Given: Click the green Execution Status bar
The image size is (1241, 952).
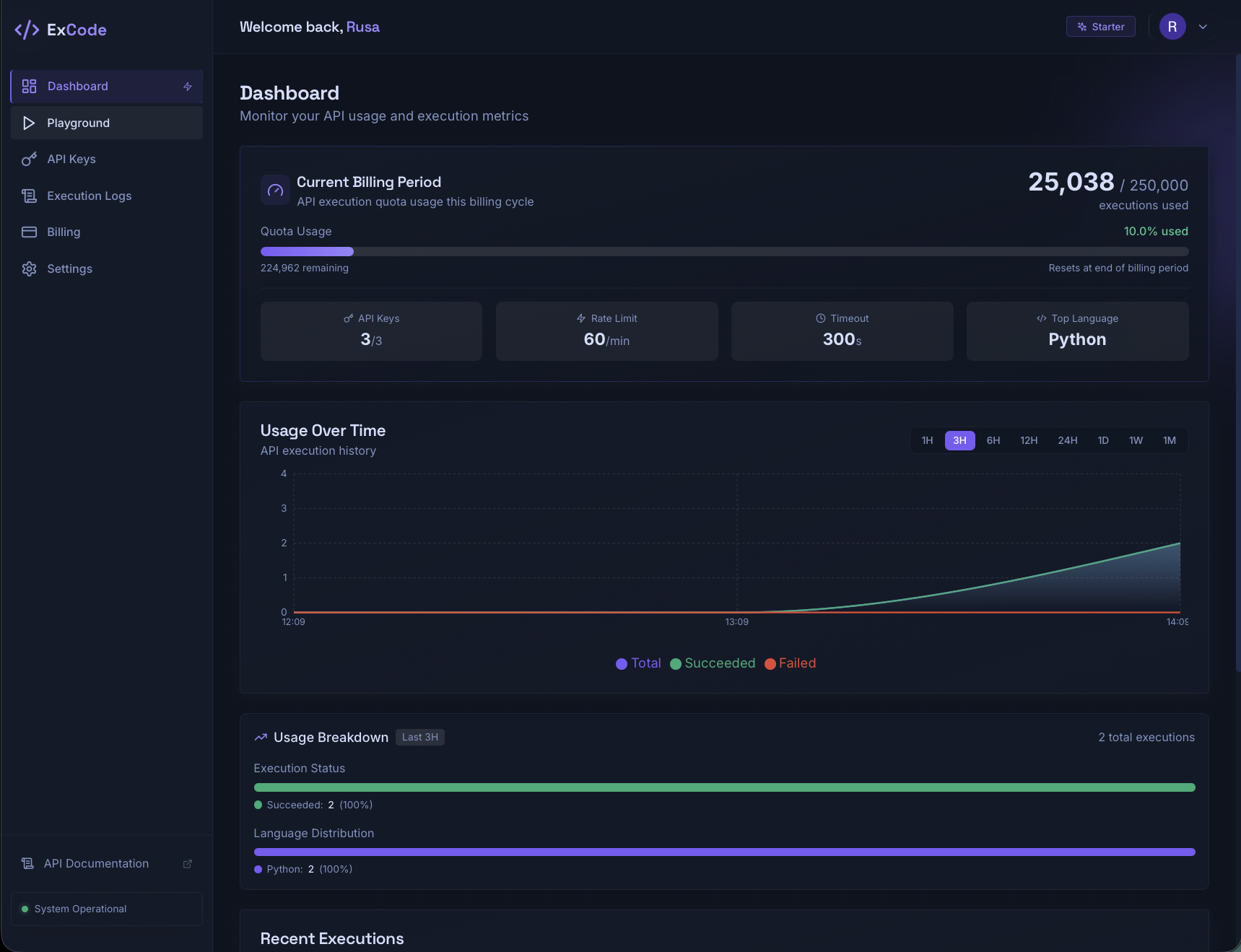Looking at the screenshot, I should (724, 787).
